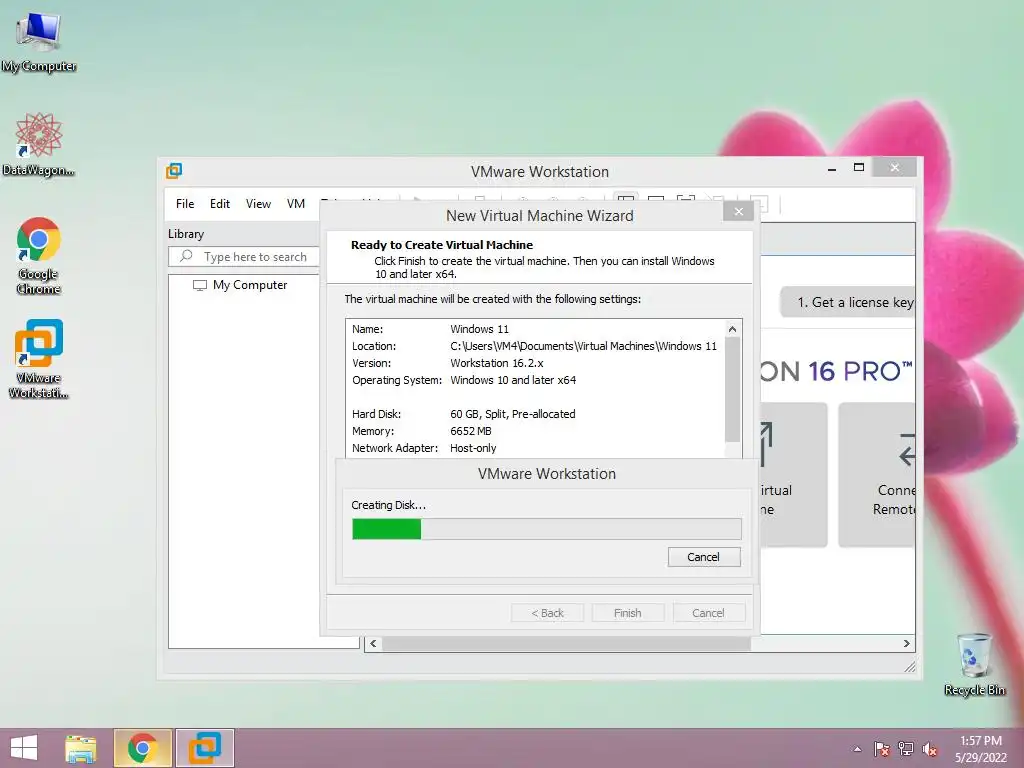
Task: Open VMware Workstation desktop shortcut
Action: click(x=39, y=359)
